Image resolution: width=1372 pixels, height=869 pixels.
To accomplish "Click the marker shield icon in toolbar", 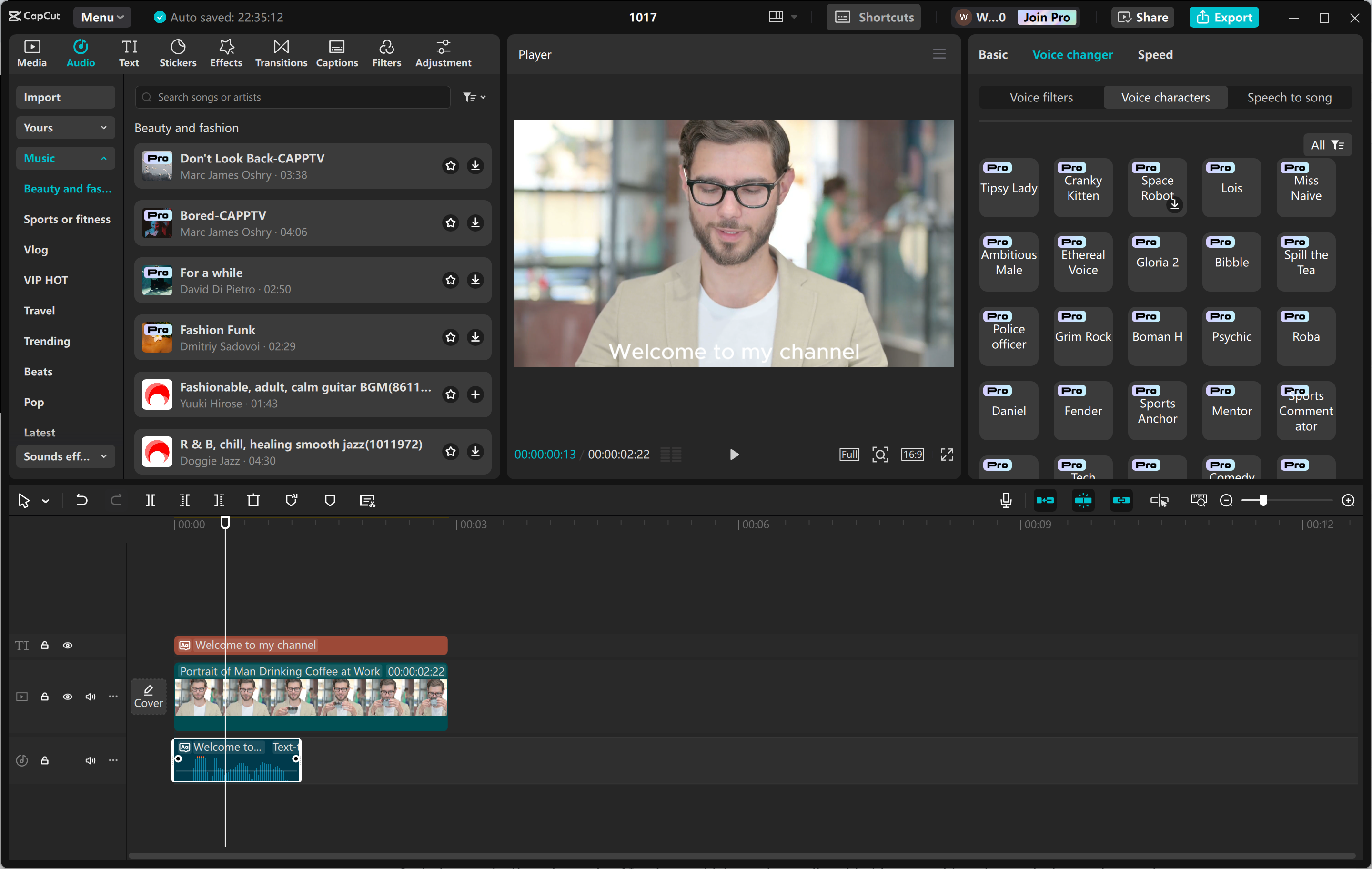I will click(x=330, y=500).
